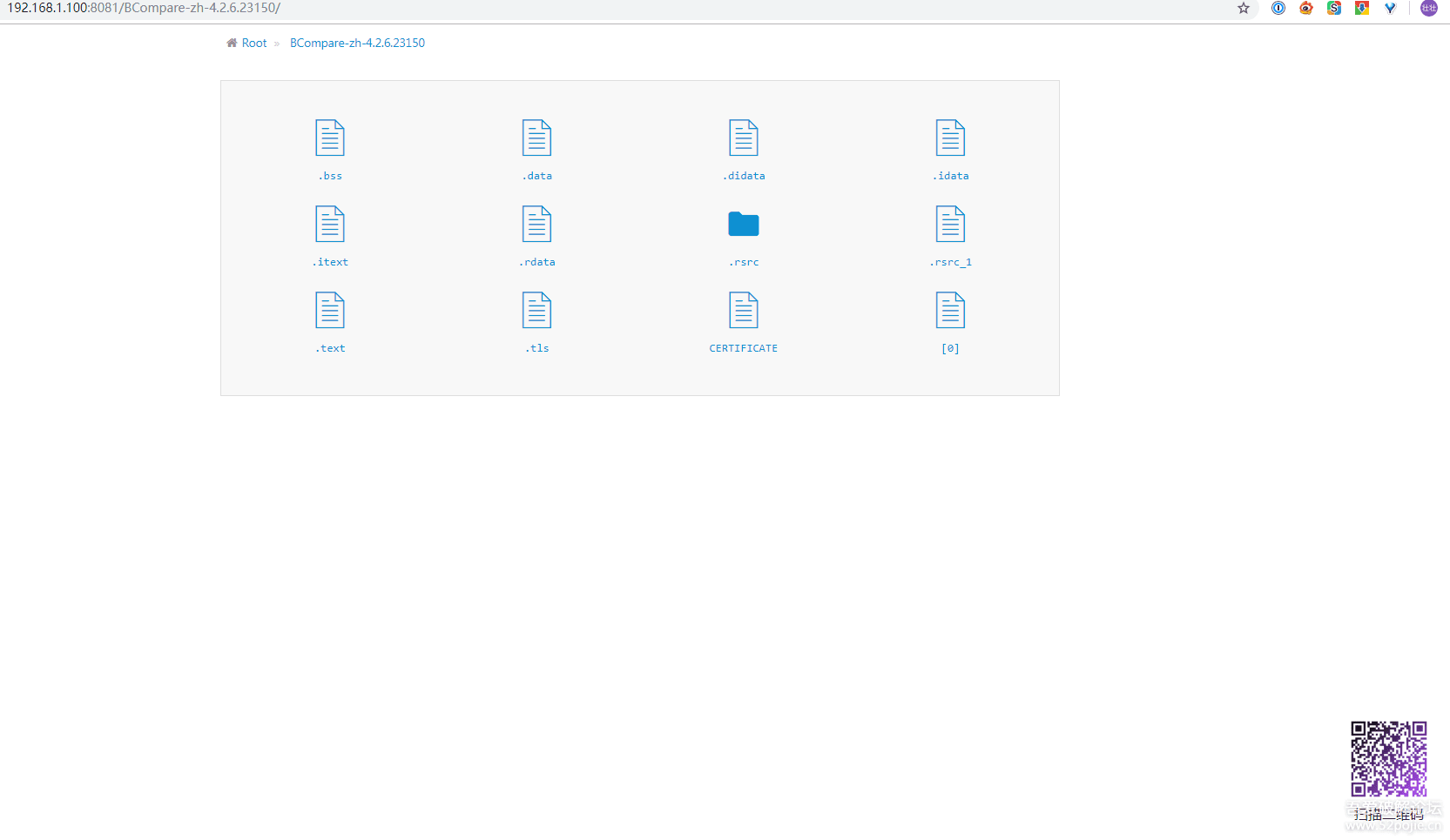Open the .rsrc_1 file icon
Image resolution: width=1450 pixels, height=840 pixels.
click(950, 224)
